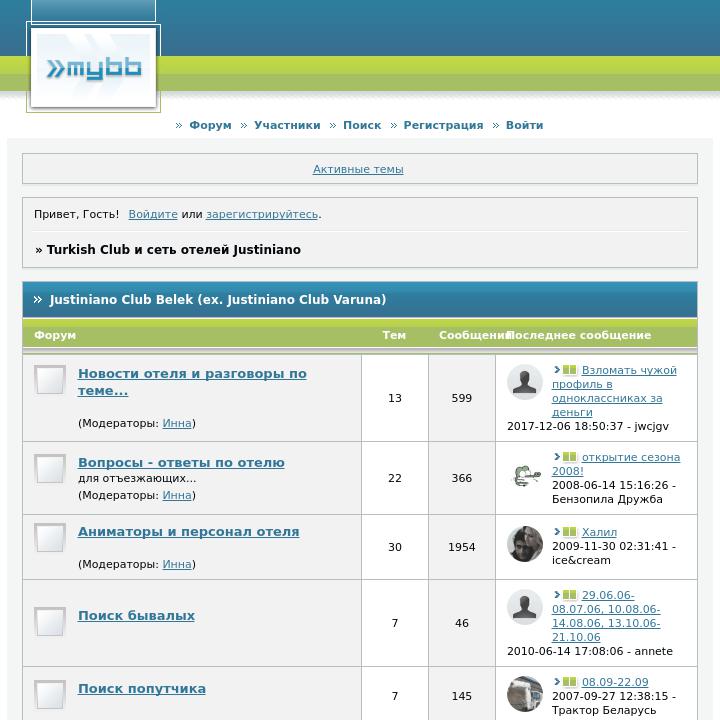Click status icon beside Вопросы - ответы forum
This screenshot has height=720, width=720.
coord(50,469)
